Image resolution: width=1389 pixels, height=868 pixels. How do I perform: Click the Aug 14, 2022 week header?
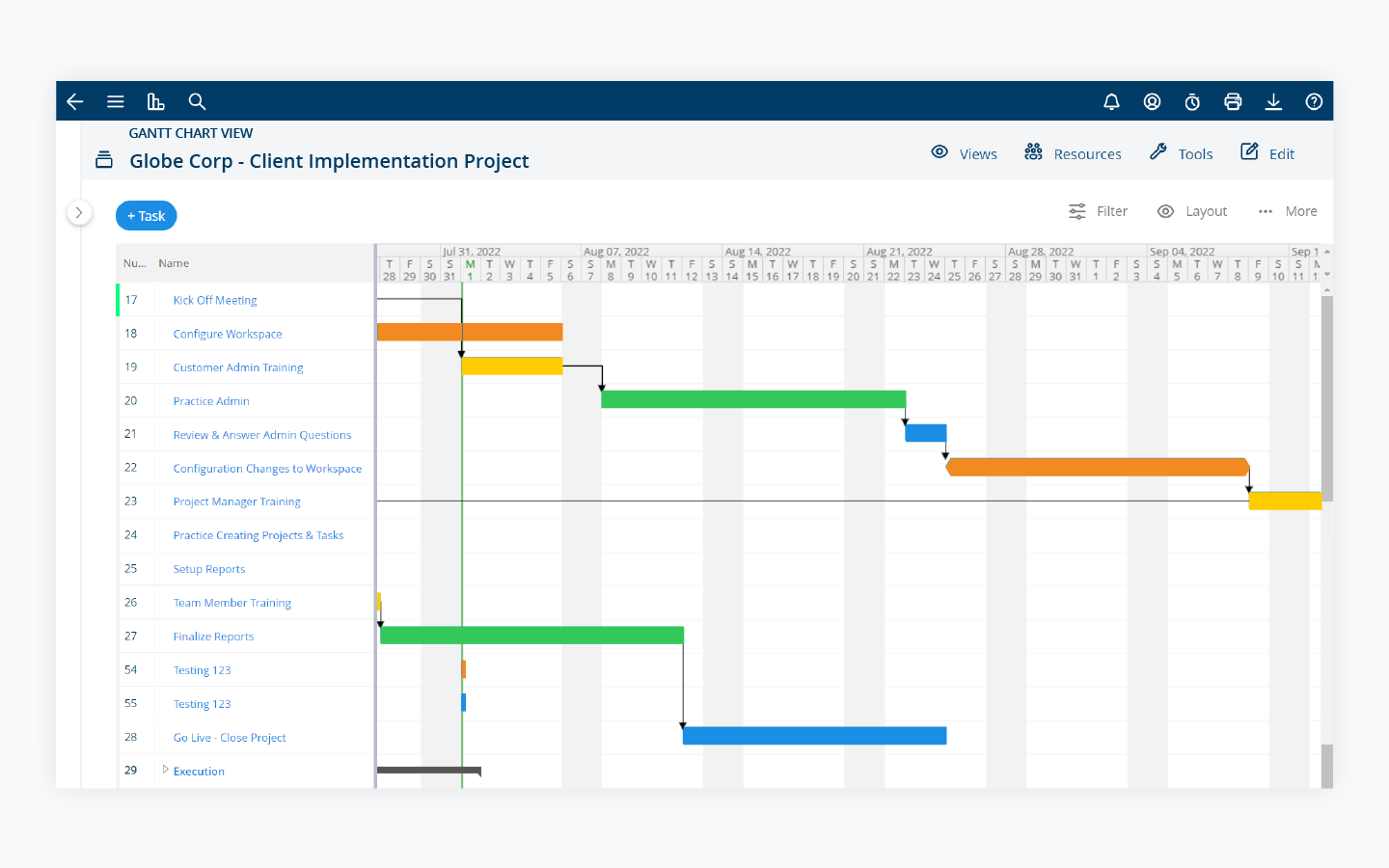(758, 252)
